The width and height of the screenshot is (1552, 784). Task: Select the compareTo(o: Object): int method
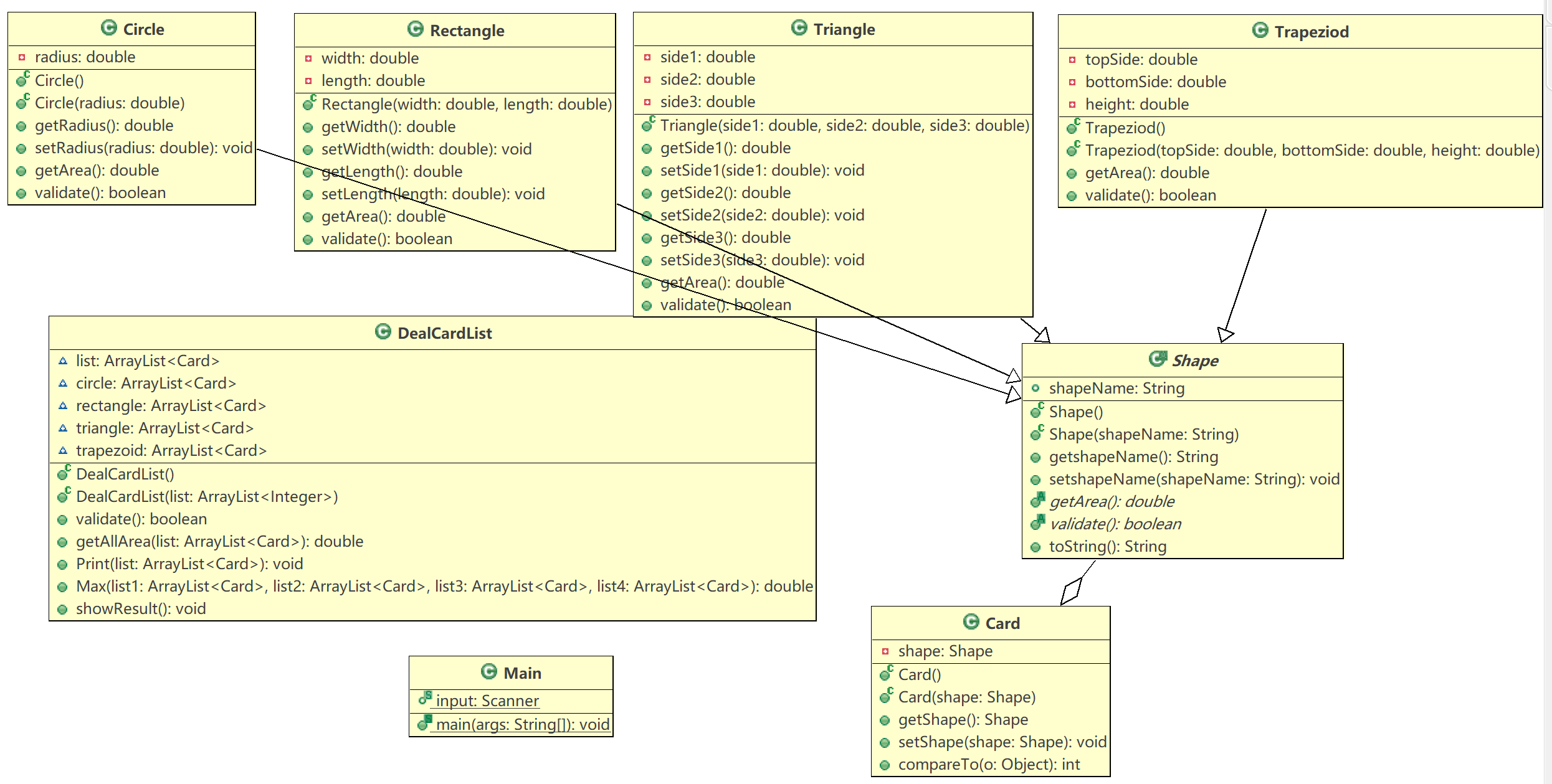[x=989, y=765]
